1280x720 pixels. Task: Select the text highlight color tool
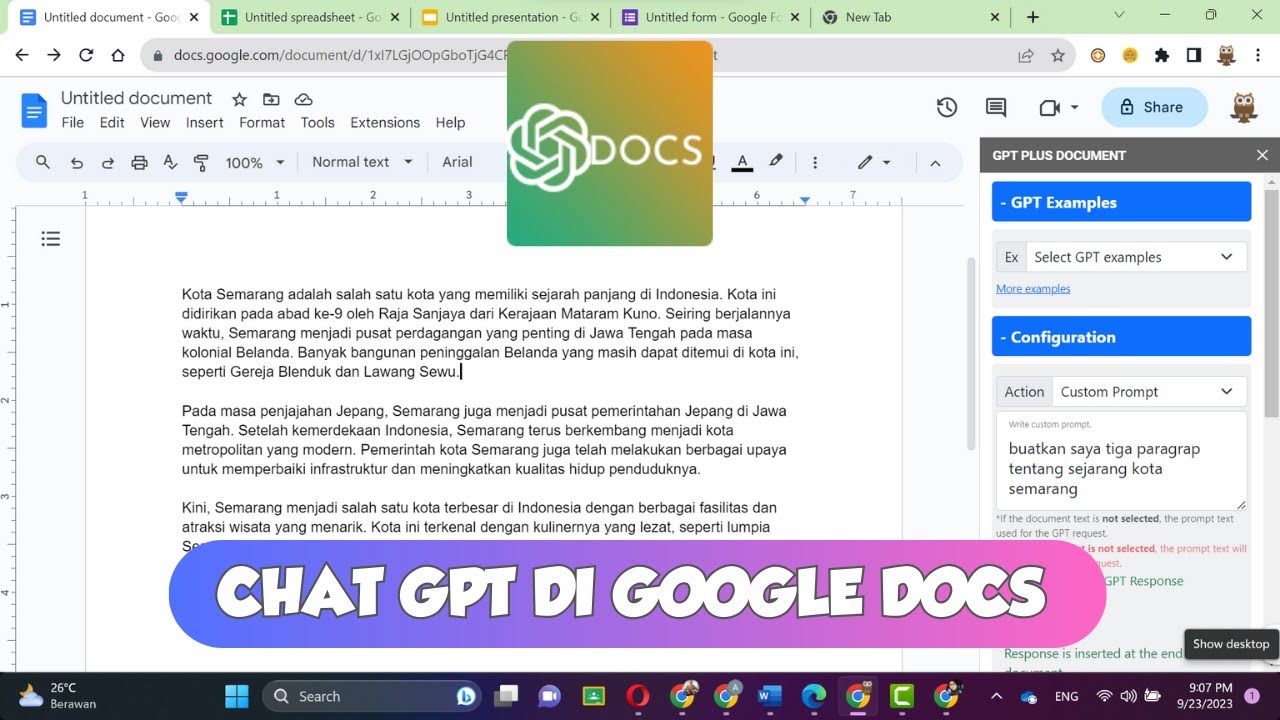click(x=776, y=161)
